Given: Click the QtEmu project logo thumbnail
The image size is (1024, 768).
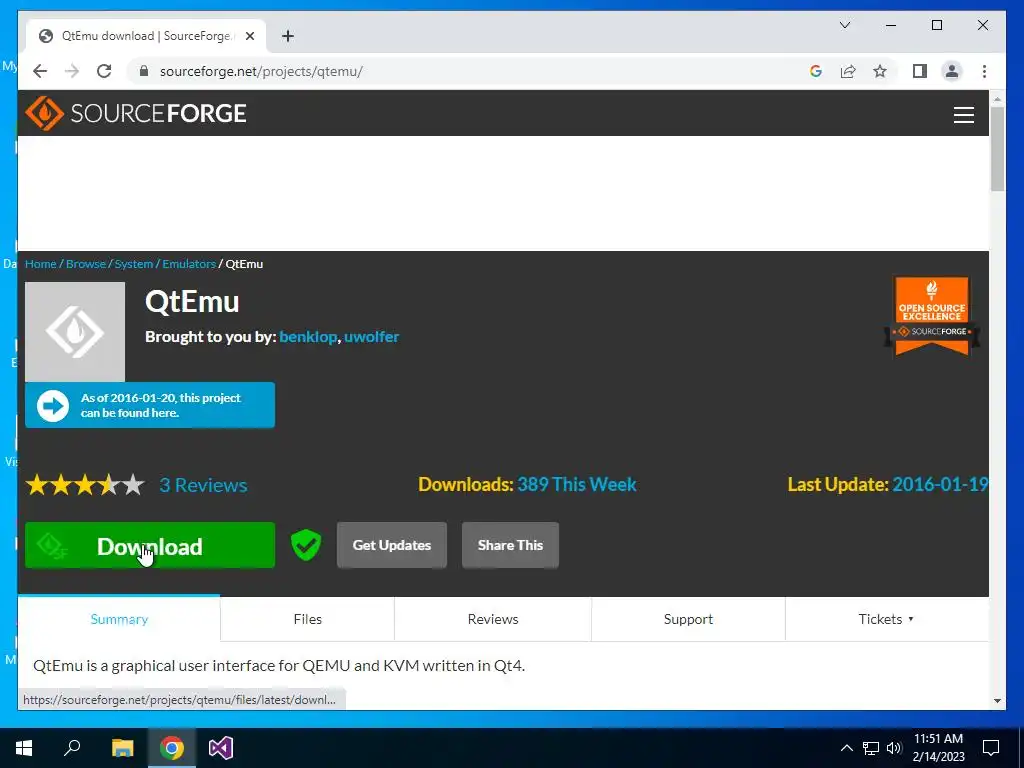Looking at the screenshot, I should coord(75,332).
